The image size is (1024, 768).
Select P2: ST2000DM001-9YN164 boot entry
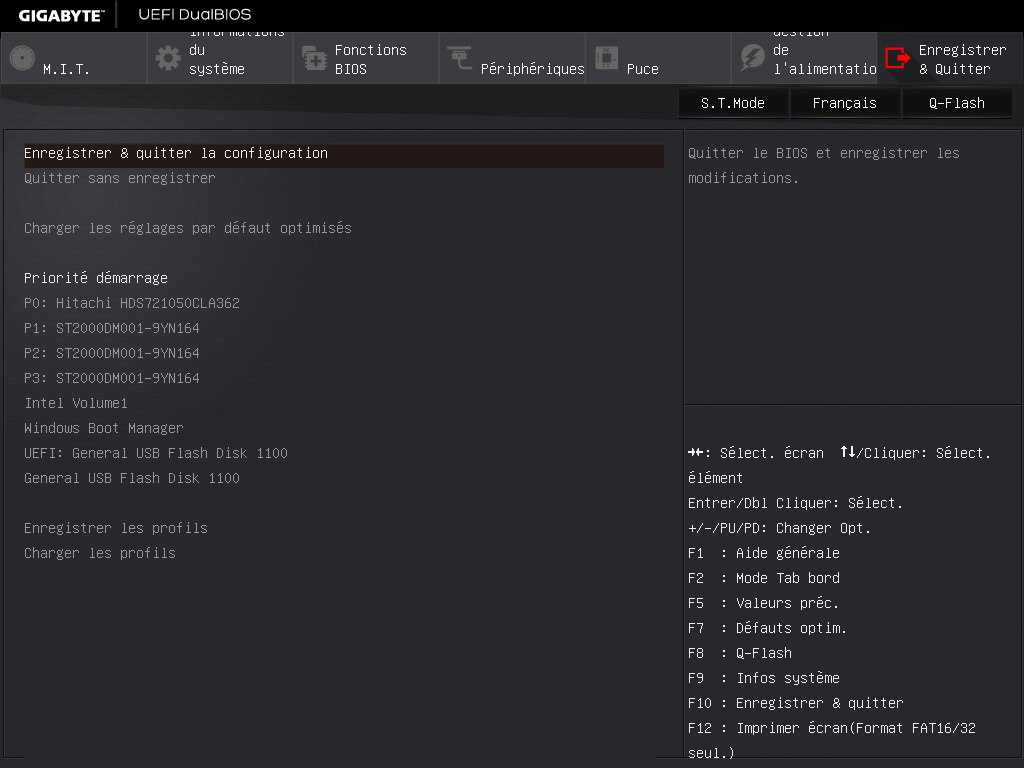pos(112,353)
